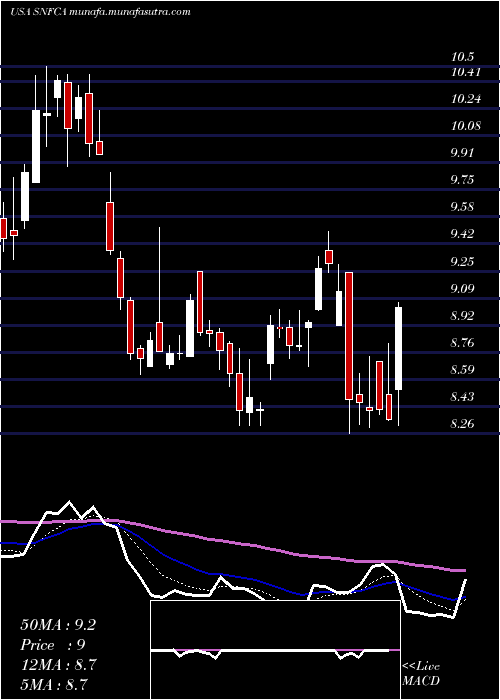Click the 50MA : 9.2 reading
Image resolution: width=500 pixels, height=700 pixels.
[x=58, y=625]
